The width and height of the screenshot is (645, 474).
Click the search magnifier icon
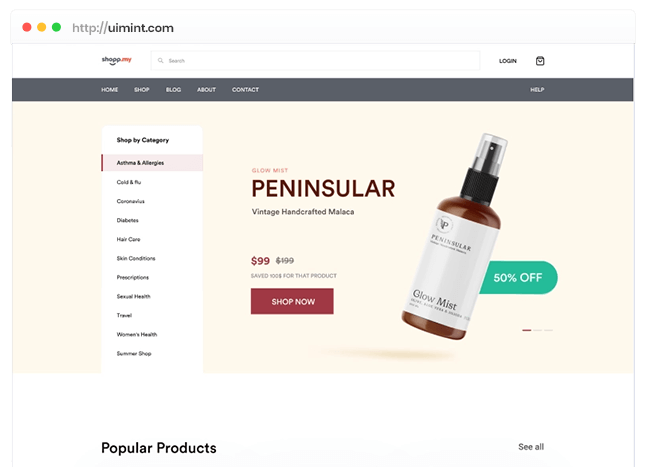(x=160, y=60)
